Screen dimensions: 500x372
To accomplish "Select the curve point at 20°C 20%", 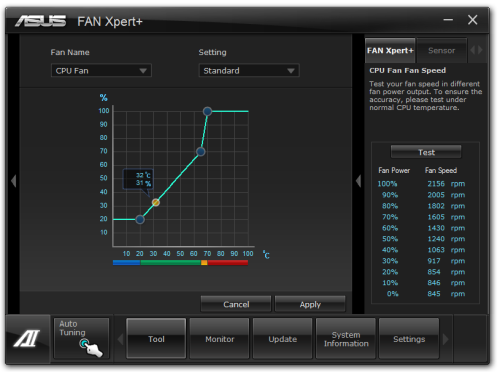I will (x=140, y=219).
